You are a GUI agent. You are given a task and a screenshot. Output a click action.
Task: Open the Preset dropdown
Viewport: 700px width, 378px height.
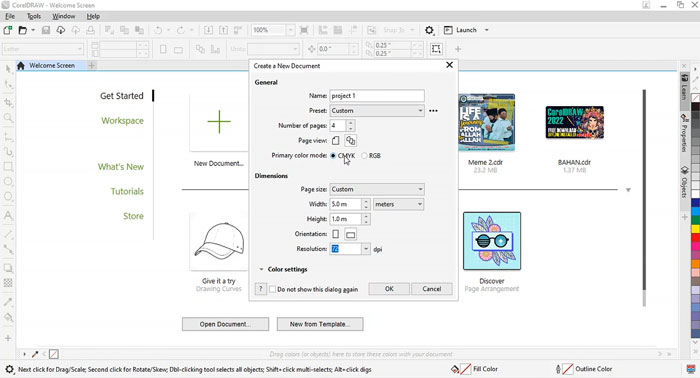click(377, 111)
